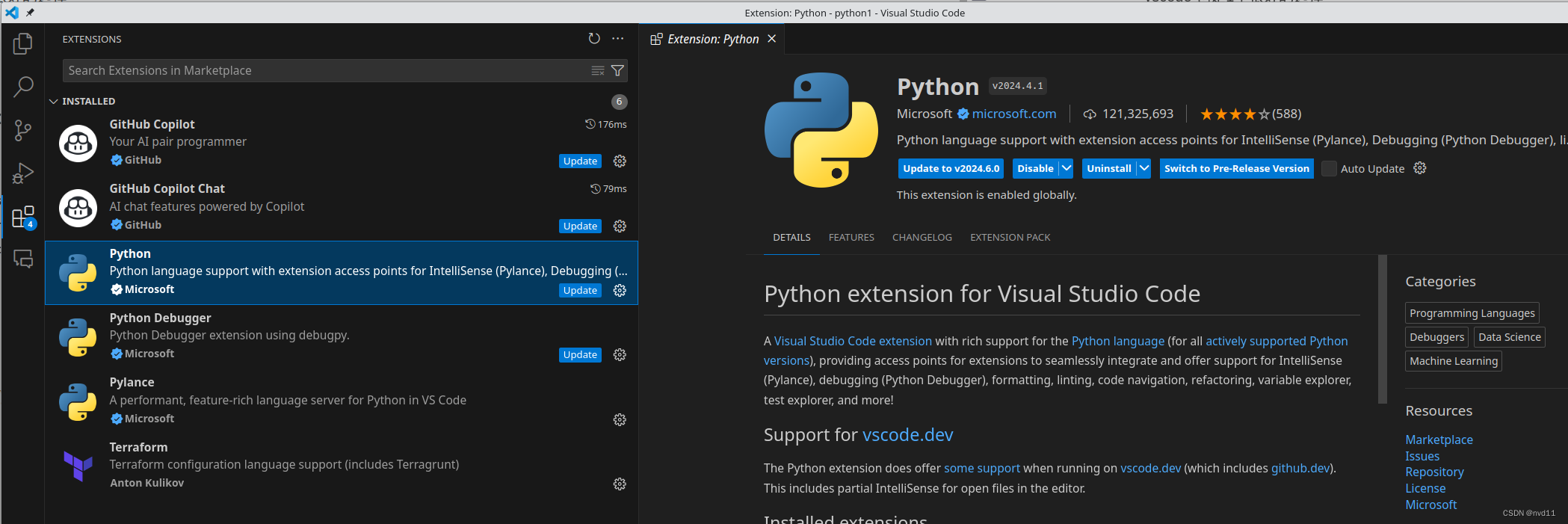Collapse the Installed extensions section
This screenshot has height=524, width=1568.
pos(54,102)
